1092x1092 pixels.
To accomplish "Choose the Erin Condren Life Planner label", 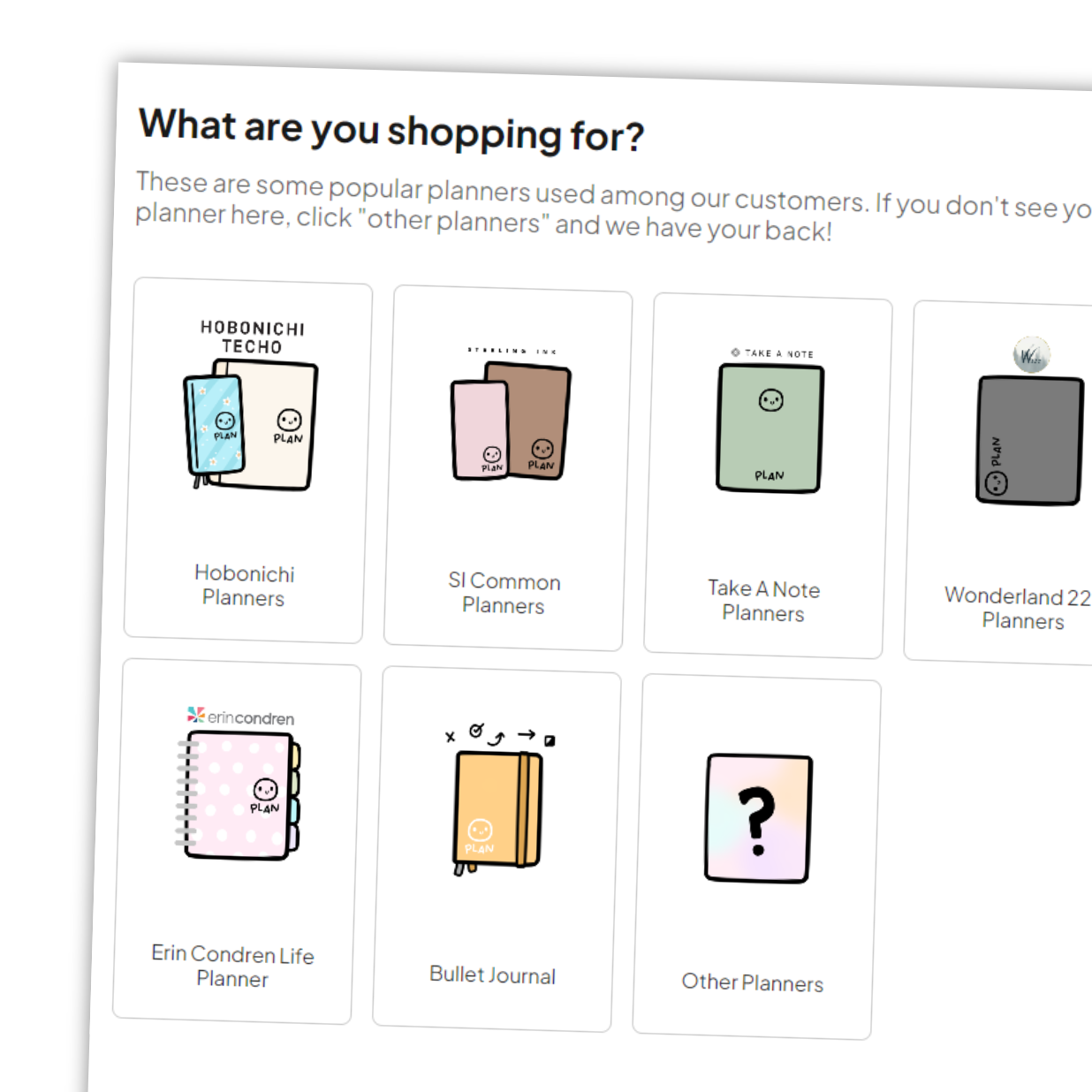I will pyautogui.click(x=232, y=966).
